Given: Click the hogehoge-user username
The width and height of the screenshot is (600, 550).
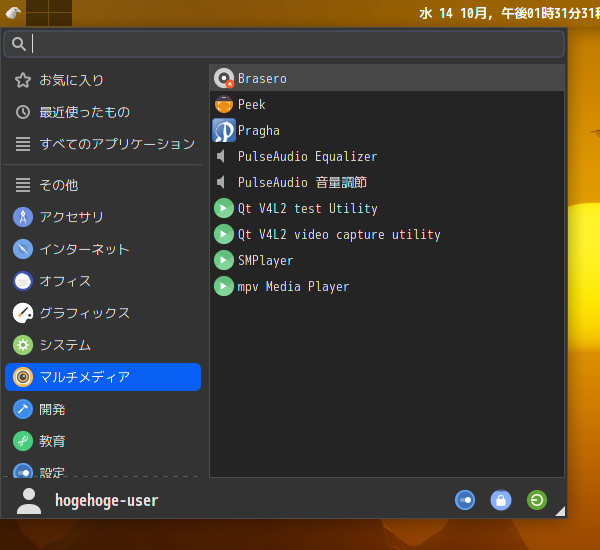Looking at the screenshot, I should (x=106, y=501).
